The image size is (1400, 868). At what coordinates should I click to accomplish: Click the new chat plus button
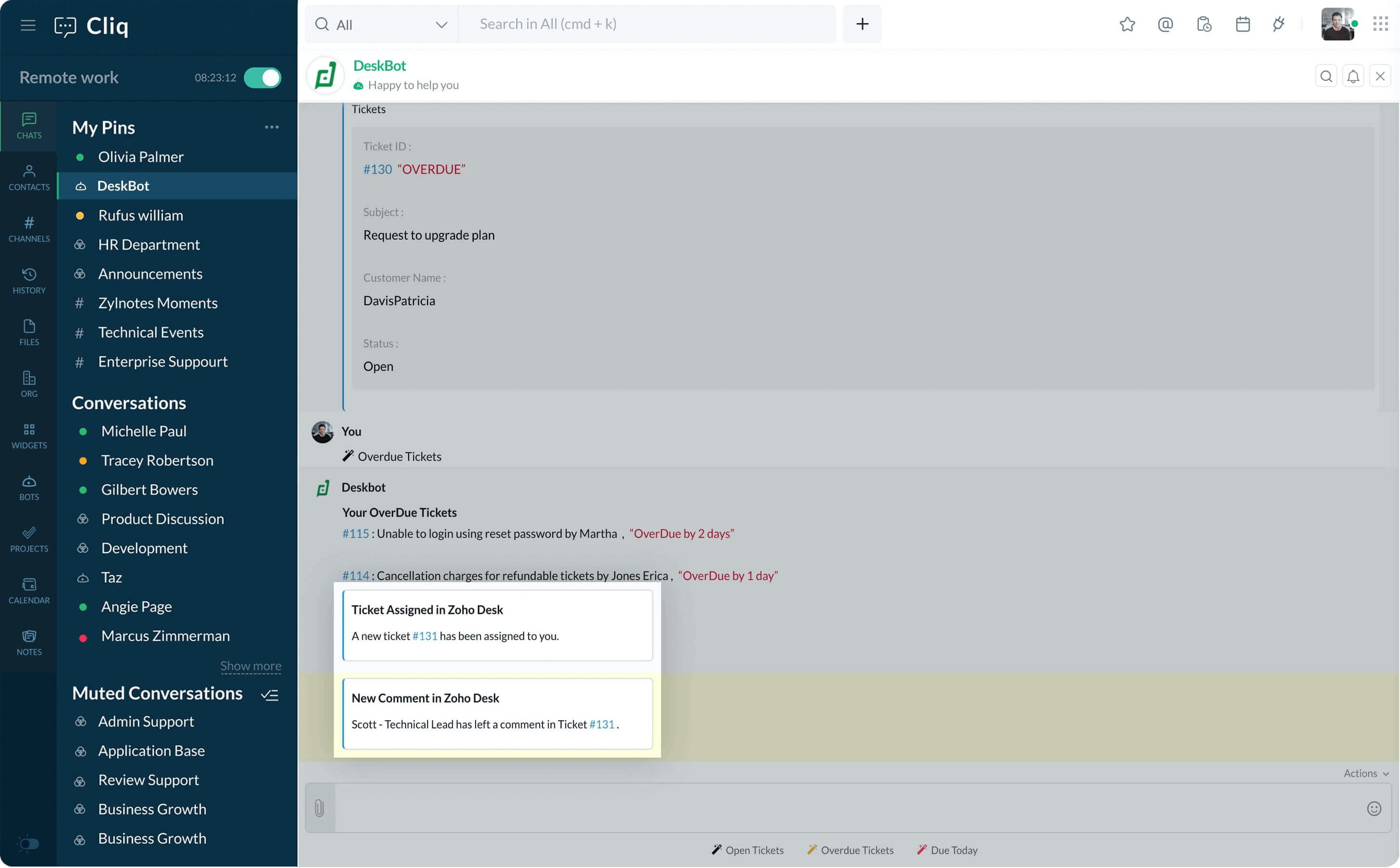862,24
